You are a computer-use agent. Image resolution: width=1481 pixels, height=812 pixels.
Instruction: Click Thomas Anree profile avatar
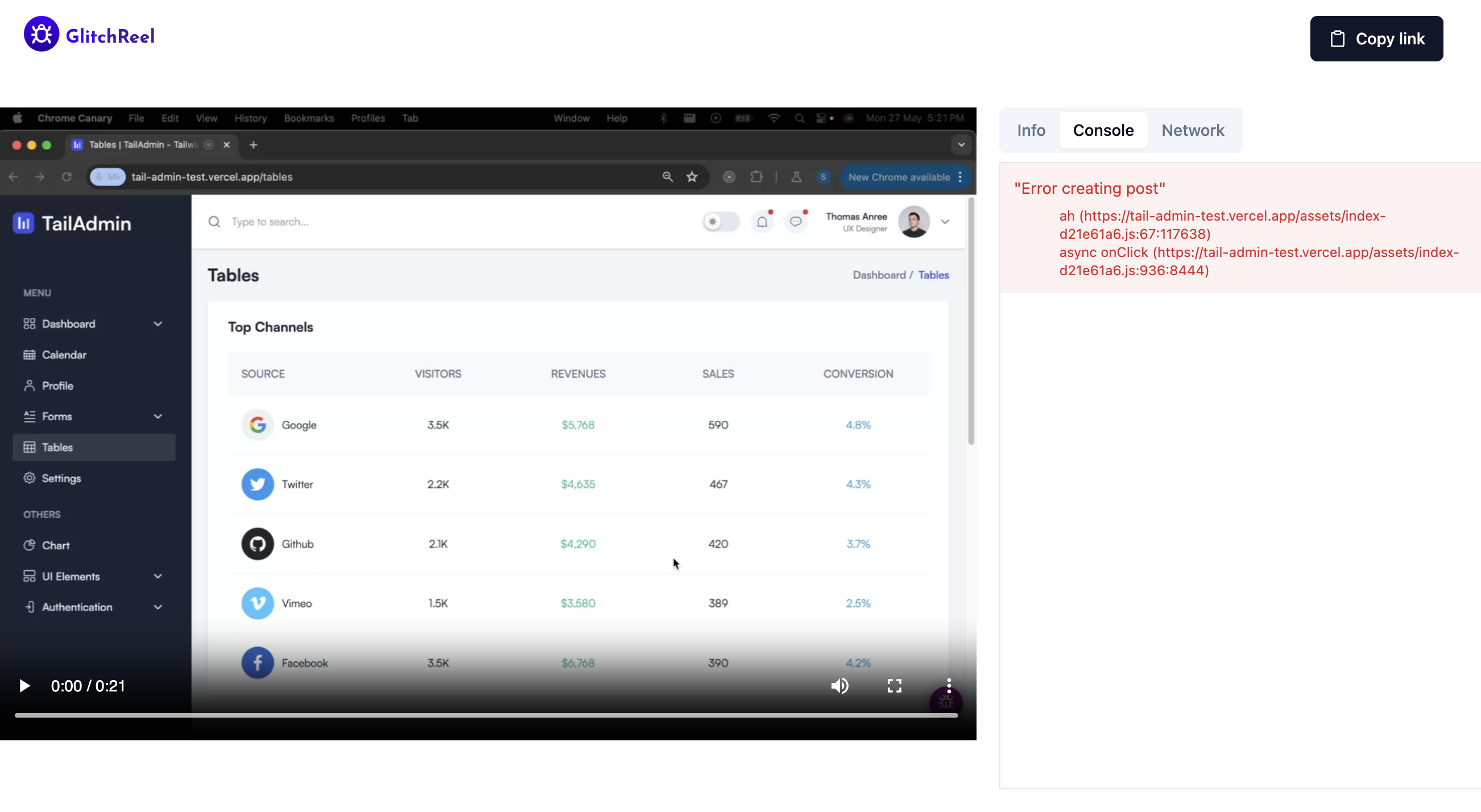(913, 222)
